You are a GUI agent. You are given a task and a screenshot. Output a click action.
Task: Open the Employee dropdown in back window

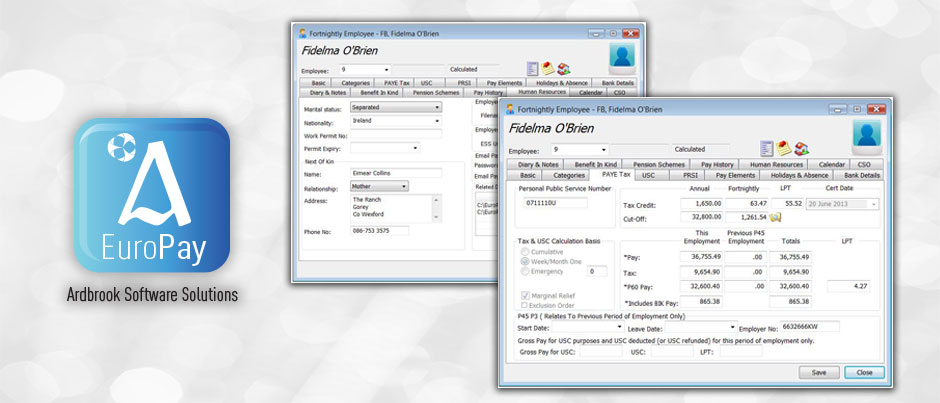click(387, 70)
